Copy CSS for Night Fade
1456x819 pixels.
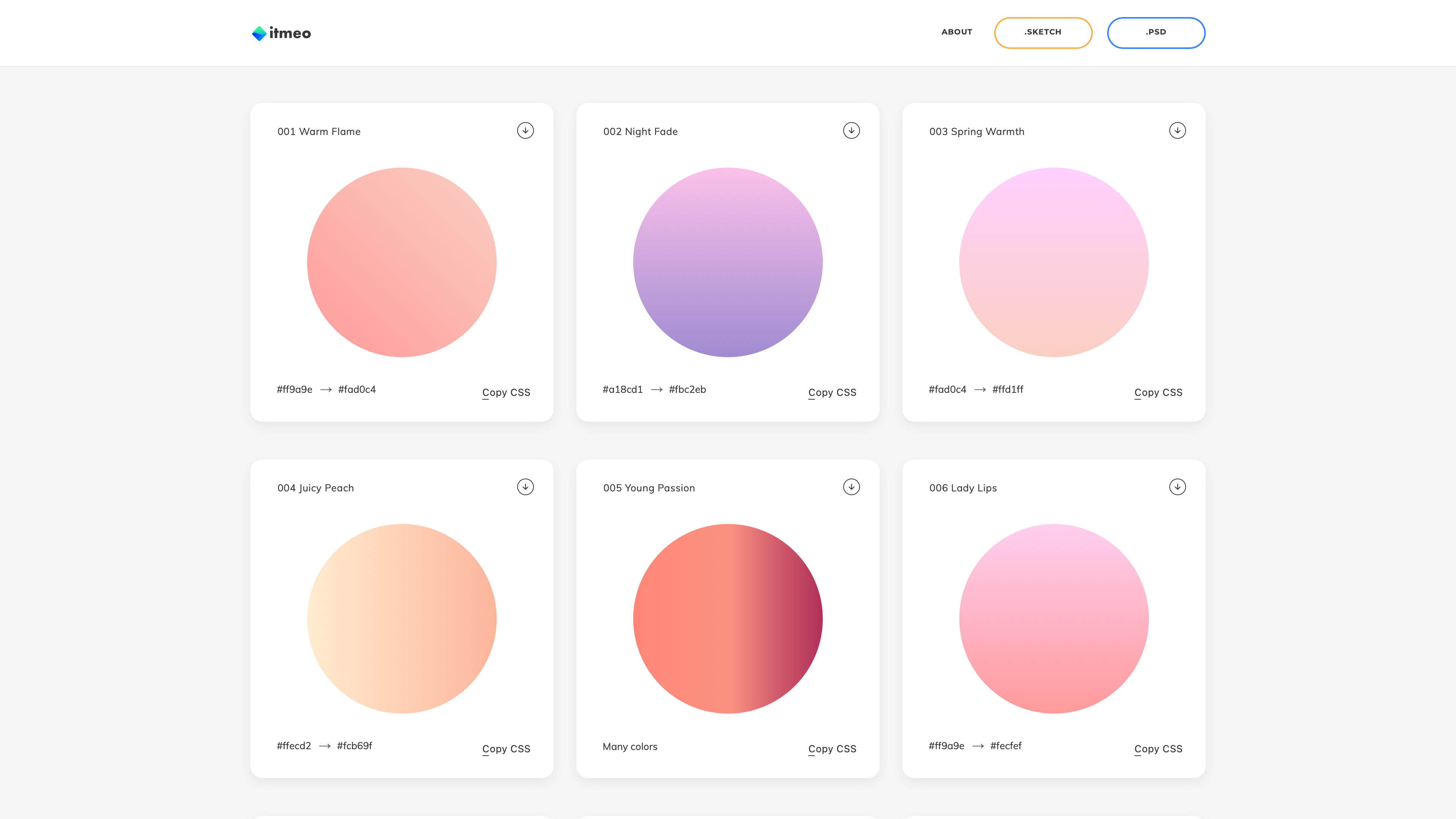click(x=832, y=393)
